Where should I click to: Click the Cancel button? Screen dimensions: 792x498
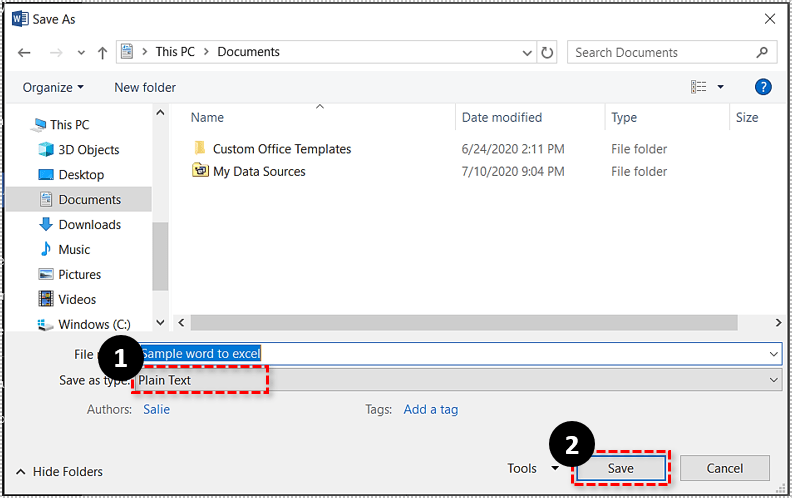(725, 468)
